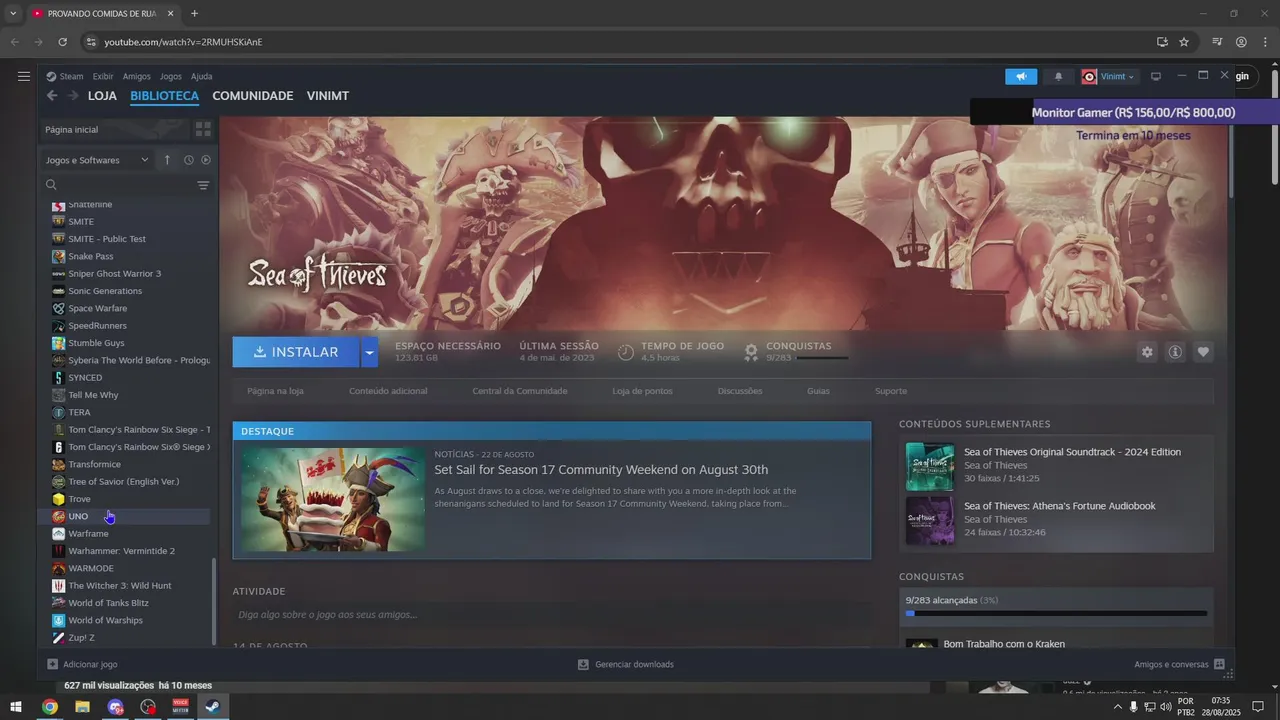Screen dimensions: 1280x720
Task: Select The Witcher 3: Wild Hunt
Action: pyautogui.click(x=131, y=586)
